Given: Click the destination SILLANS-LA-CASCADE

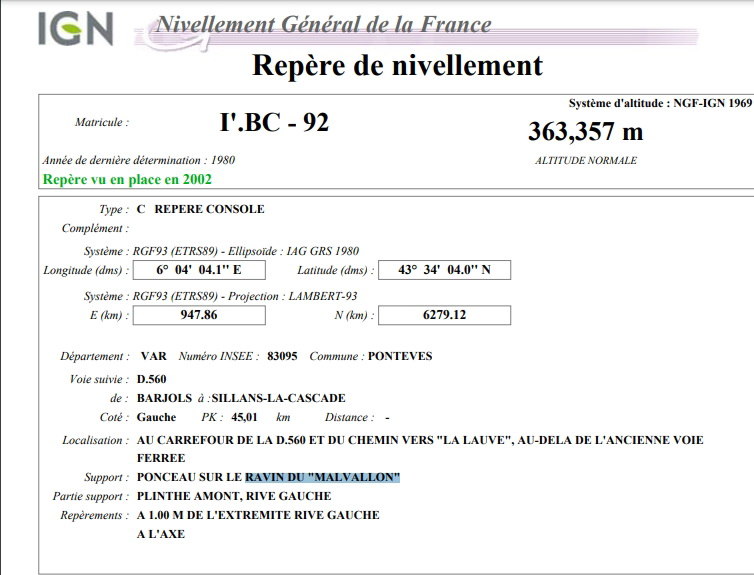Looking at the screenshot, I should pyautogui.click(x=278, y=398).
